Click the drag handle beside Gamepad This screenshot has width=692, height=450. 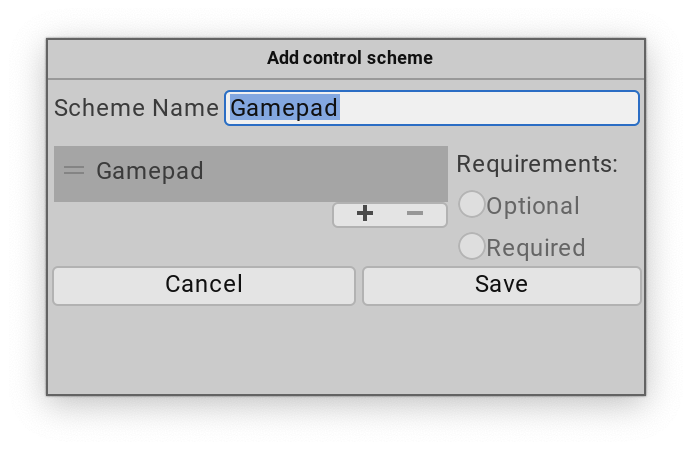[x=74, y=171]
